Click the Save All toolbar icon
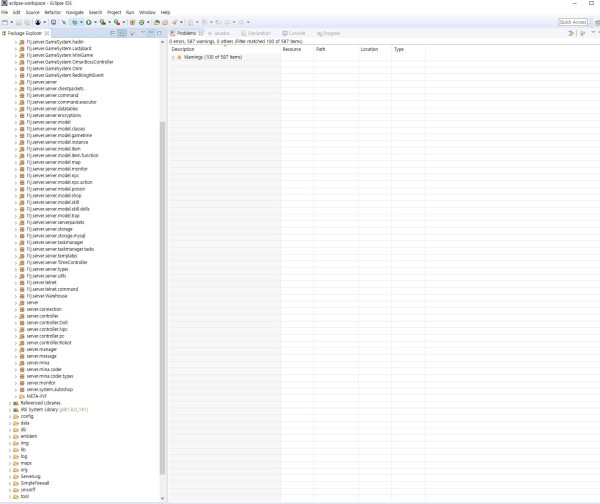The width and height of the screenshot is (600, 504). point(27,22)
